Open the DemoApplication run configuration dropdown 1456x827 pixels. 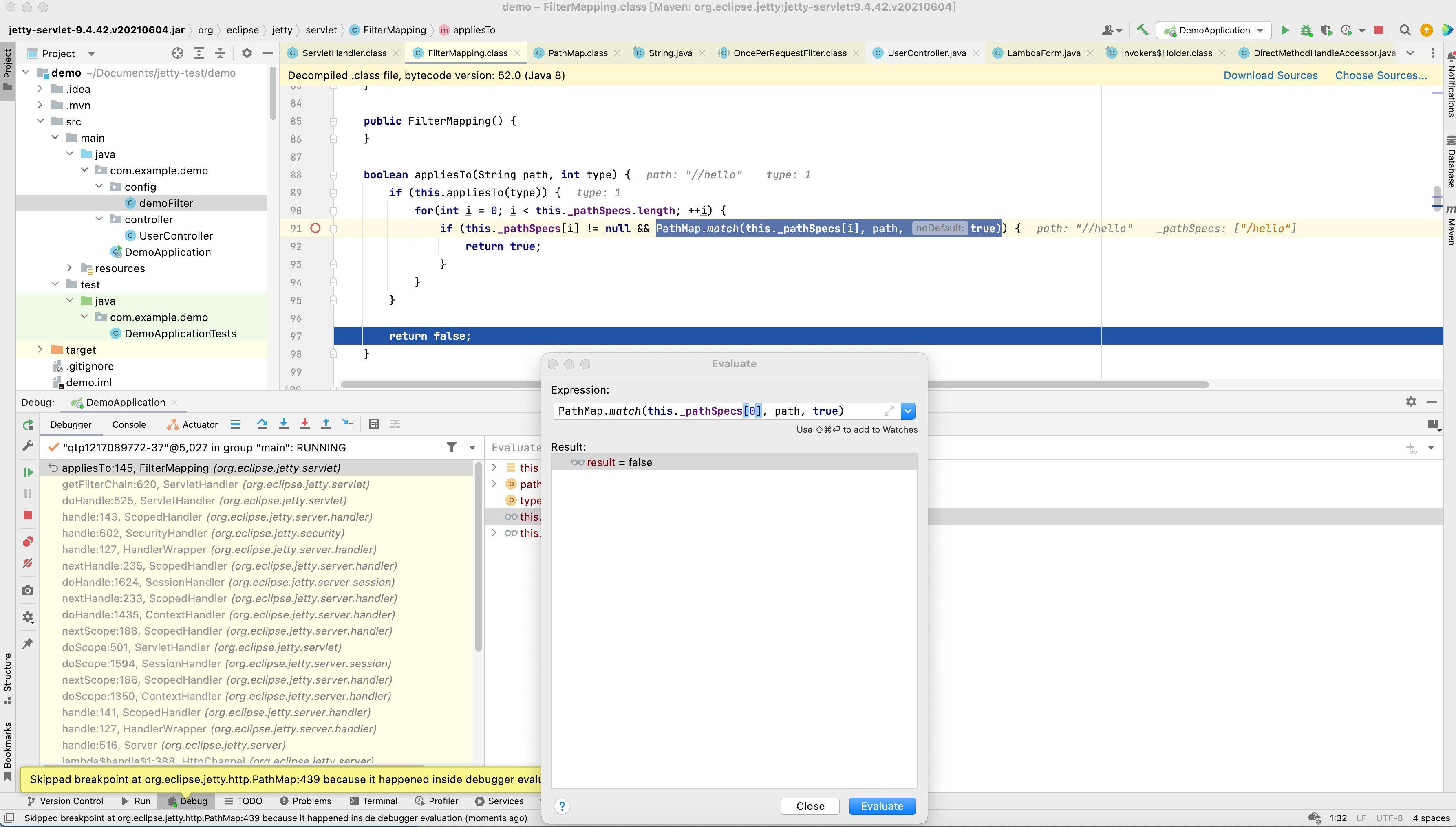tap(1214, 30)
